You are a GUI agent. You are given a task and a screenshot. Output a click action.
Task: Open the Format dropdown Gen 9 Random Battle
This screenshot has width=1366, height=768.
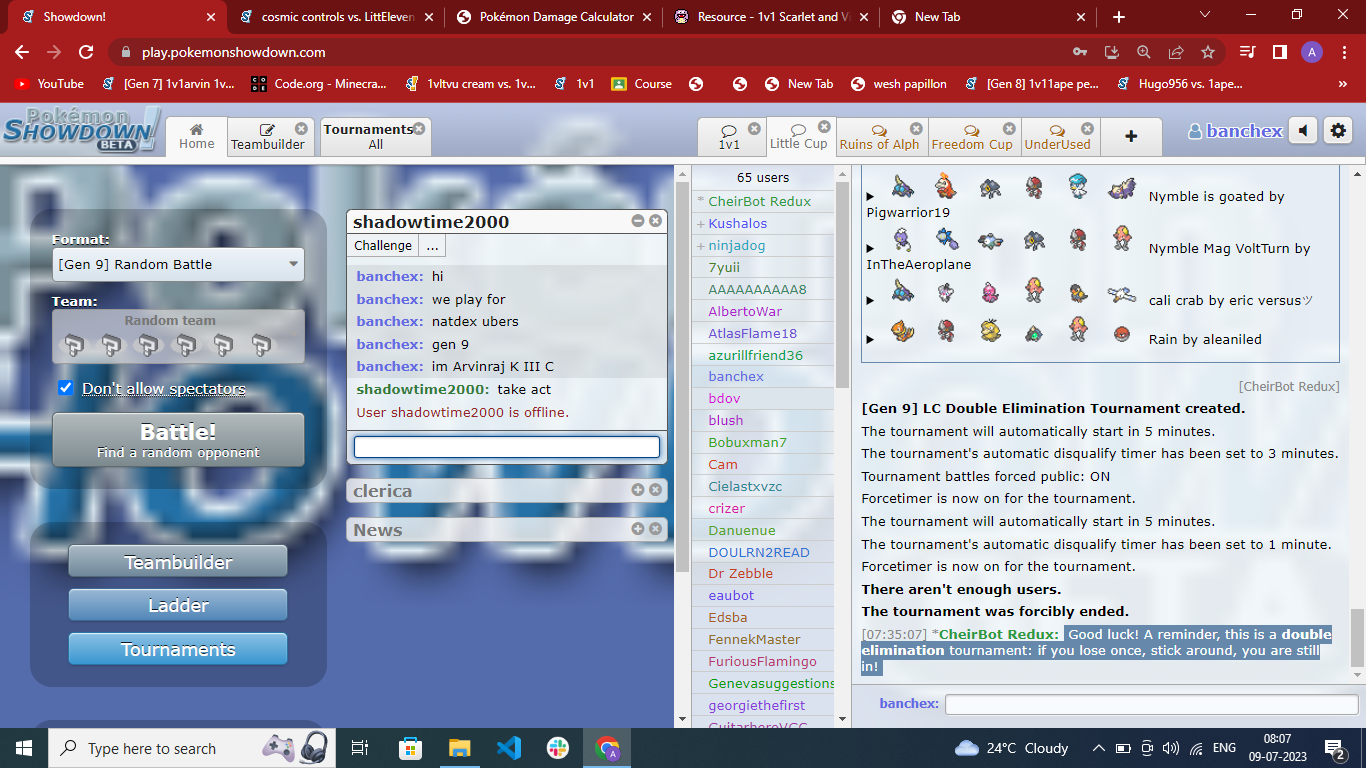(178, 265)
